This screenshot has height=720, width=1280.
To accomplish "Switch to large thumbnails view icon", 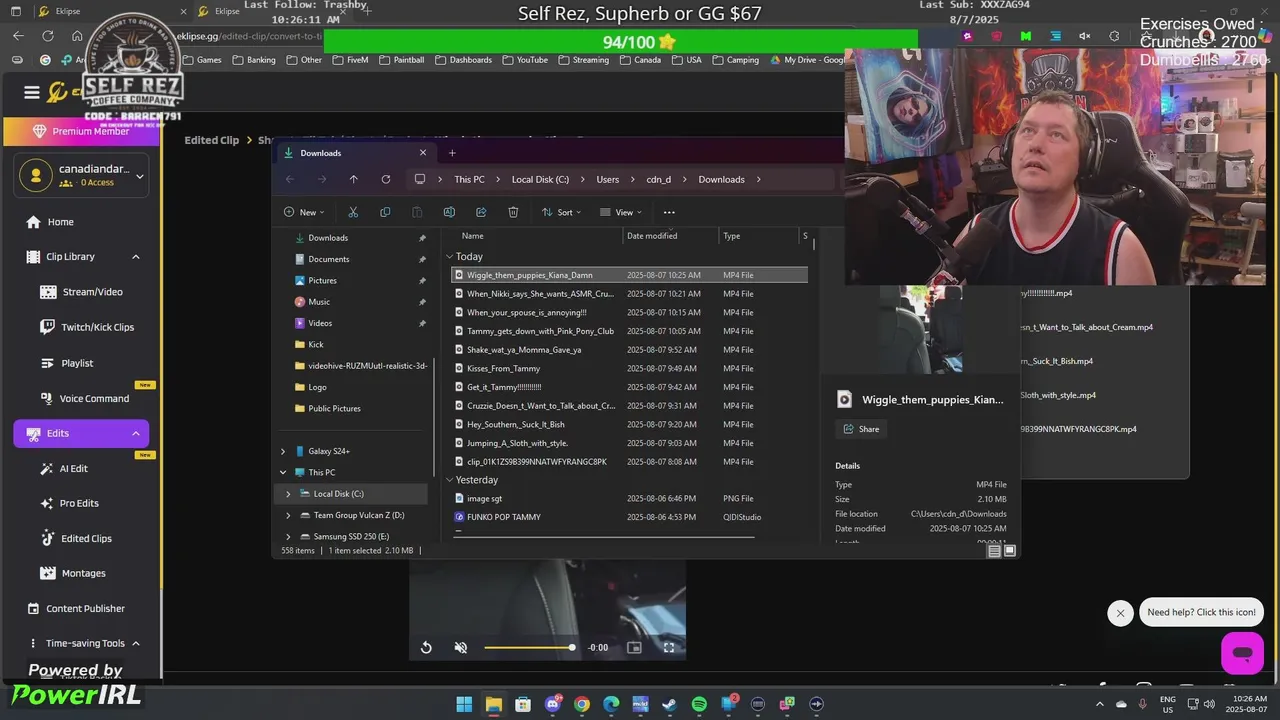I will click(x=1010, y=551).
